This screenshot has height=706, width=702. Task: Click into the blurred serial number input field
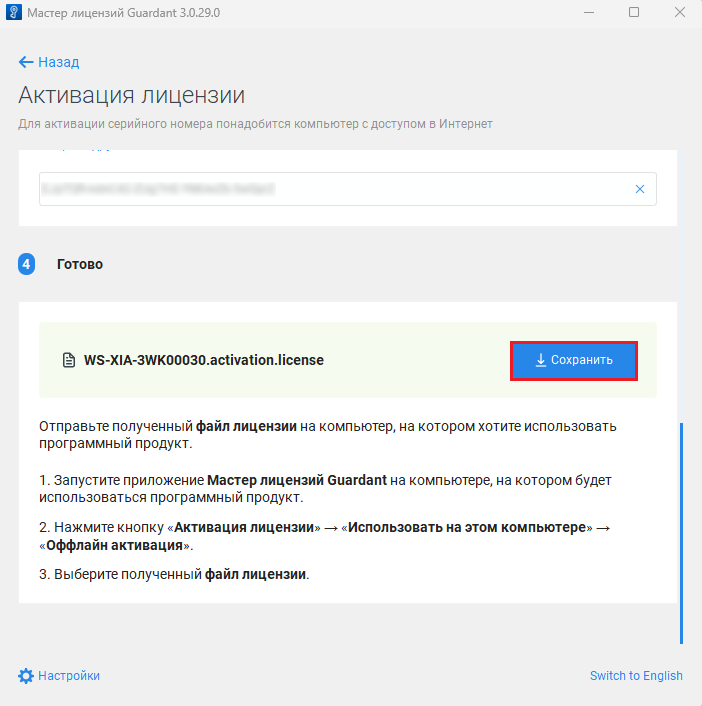330,189
